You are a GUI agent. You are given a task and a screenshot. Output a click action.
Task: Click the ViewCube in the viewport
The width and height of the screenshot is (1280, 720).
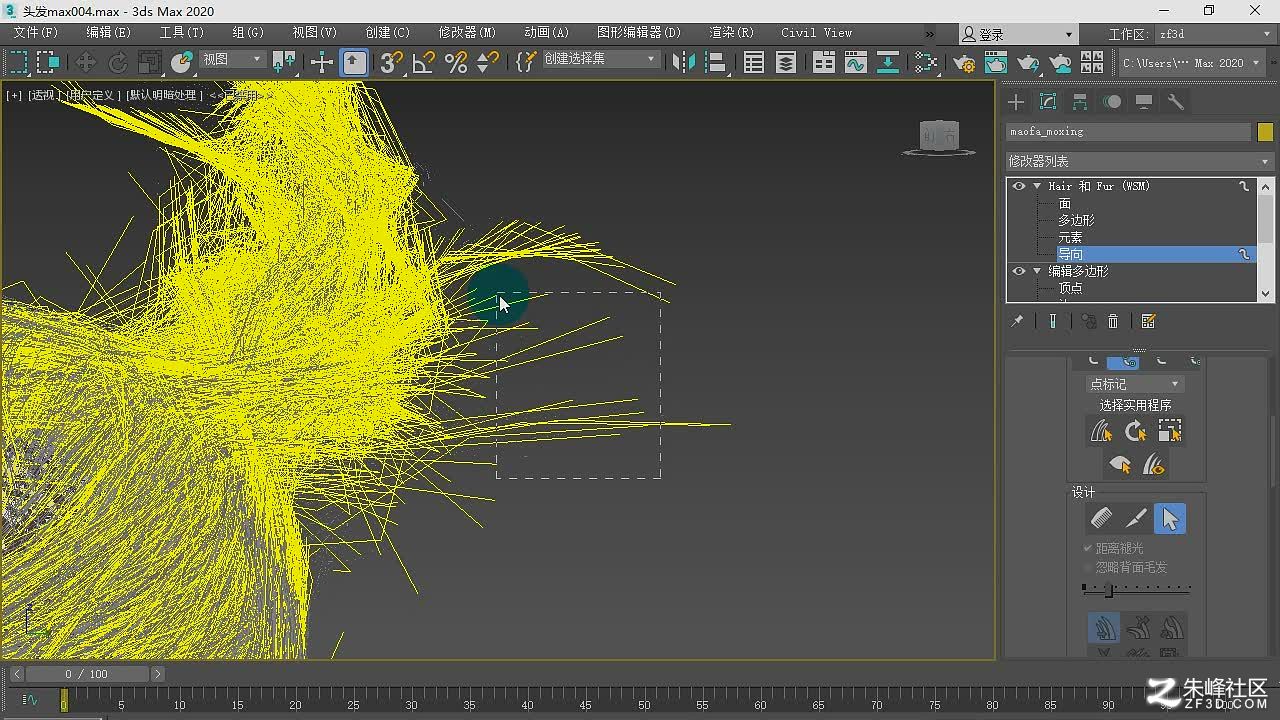pos(939,137)
